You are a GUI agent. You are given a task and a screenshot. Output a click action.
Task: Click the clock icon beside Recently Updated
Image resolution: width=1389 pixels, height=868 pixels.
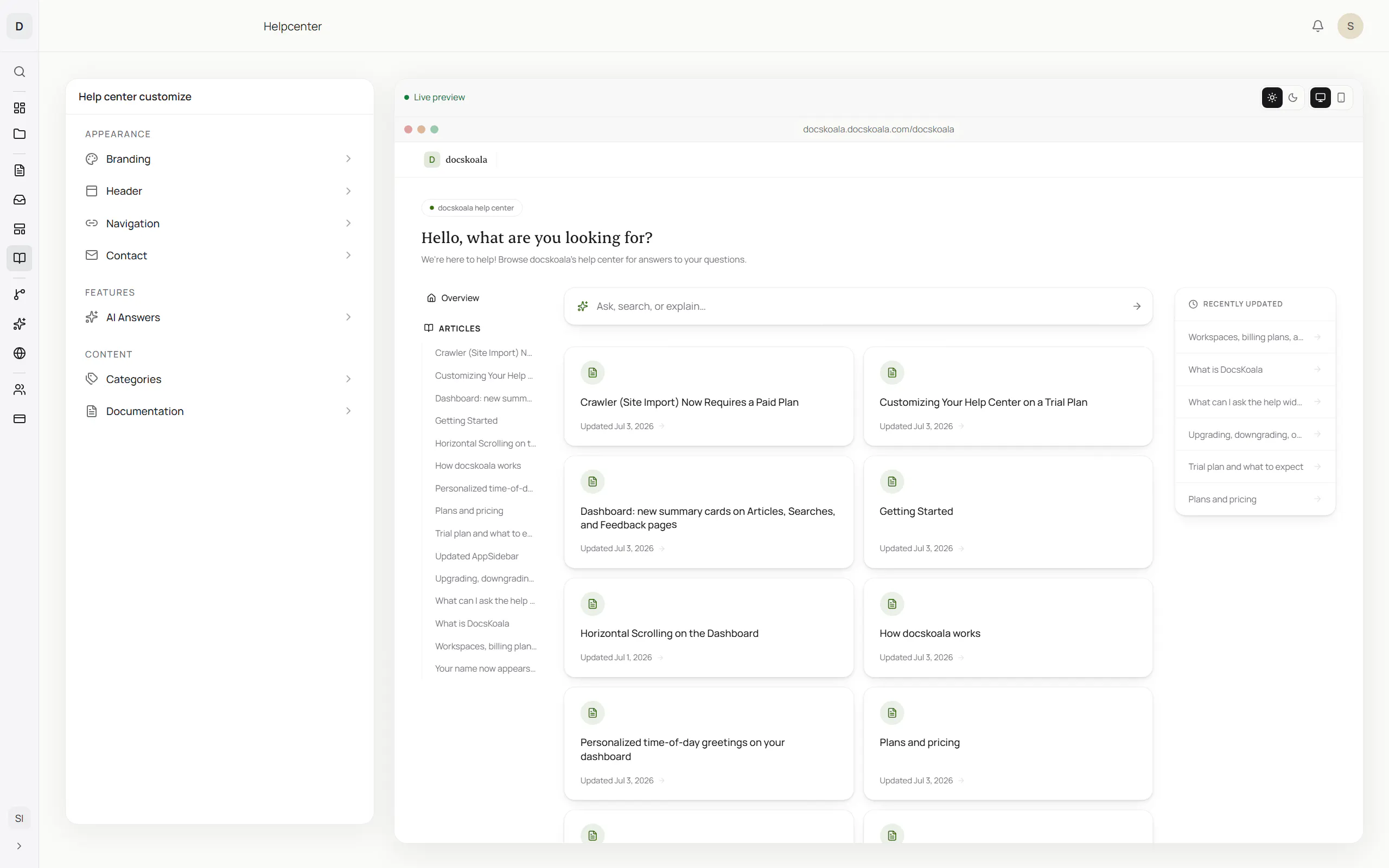[1193, 304]
